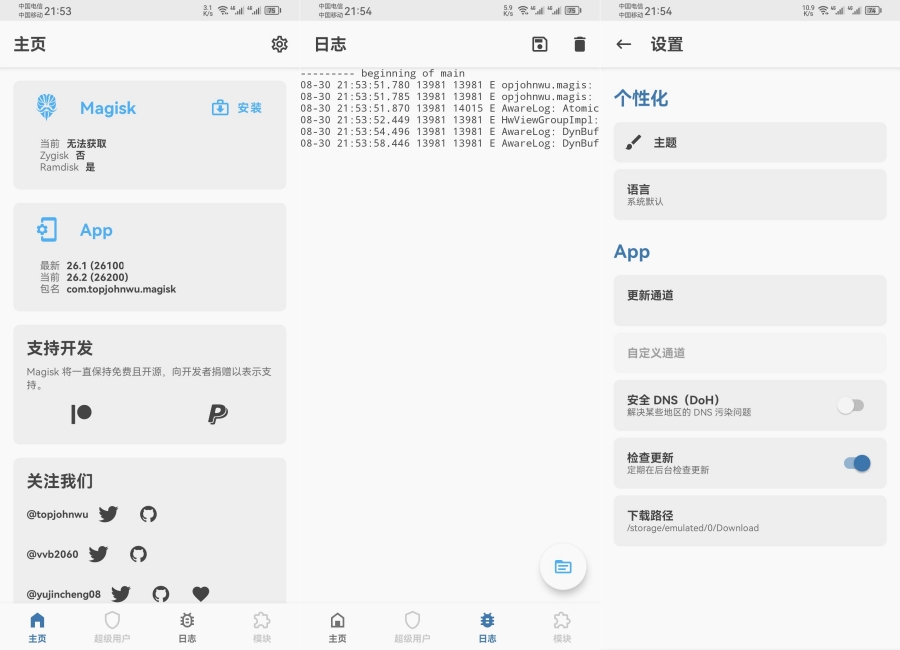The height and width of the screenshot is (650, 900).
Task: Tap the 21:54 clock in the log screen status bar
Action: 358,11
